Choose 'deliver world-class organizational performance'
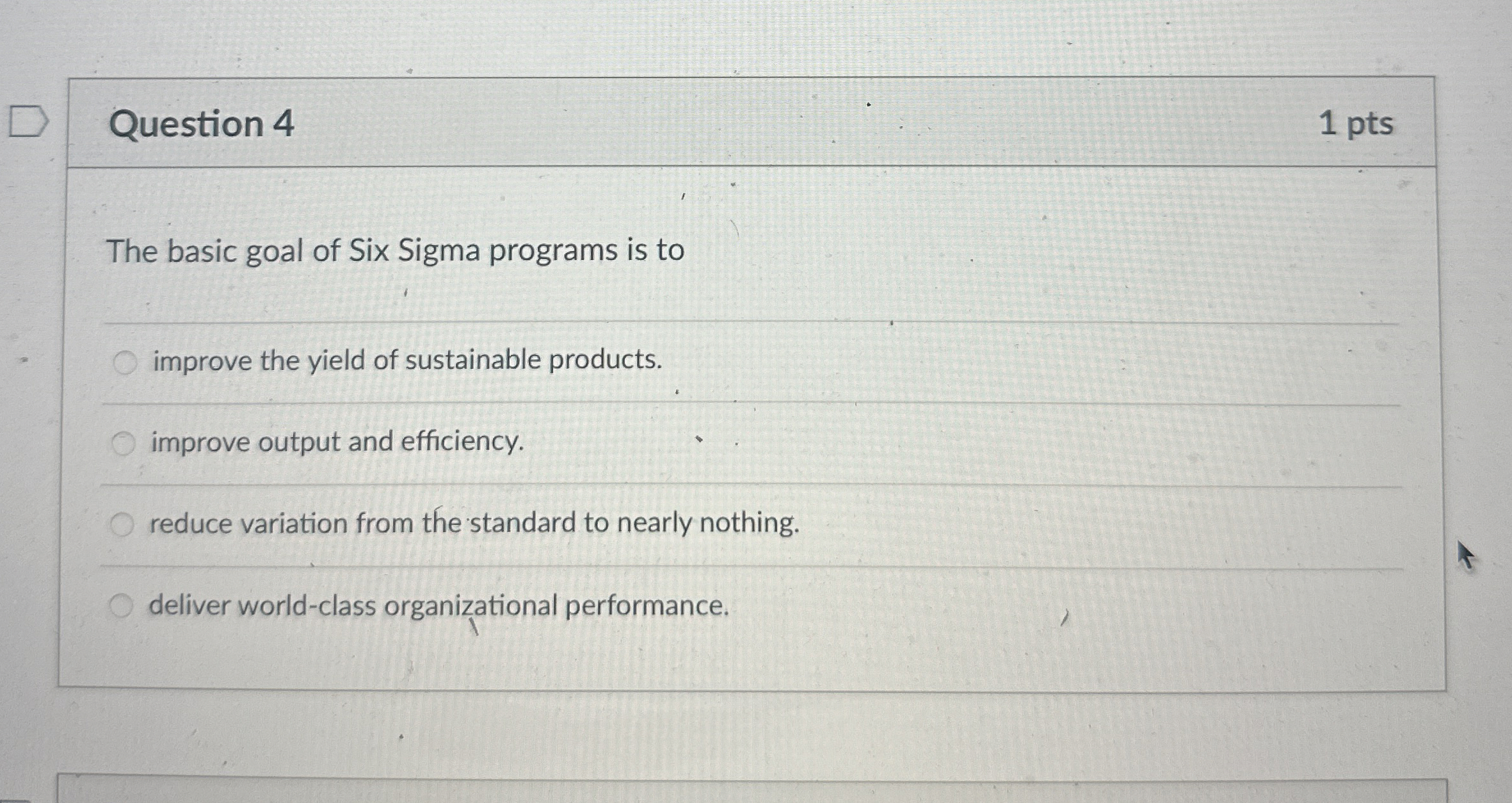Screen dimensions: 1512x803 click(x=123, y=606)
